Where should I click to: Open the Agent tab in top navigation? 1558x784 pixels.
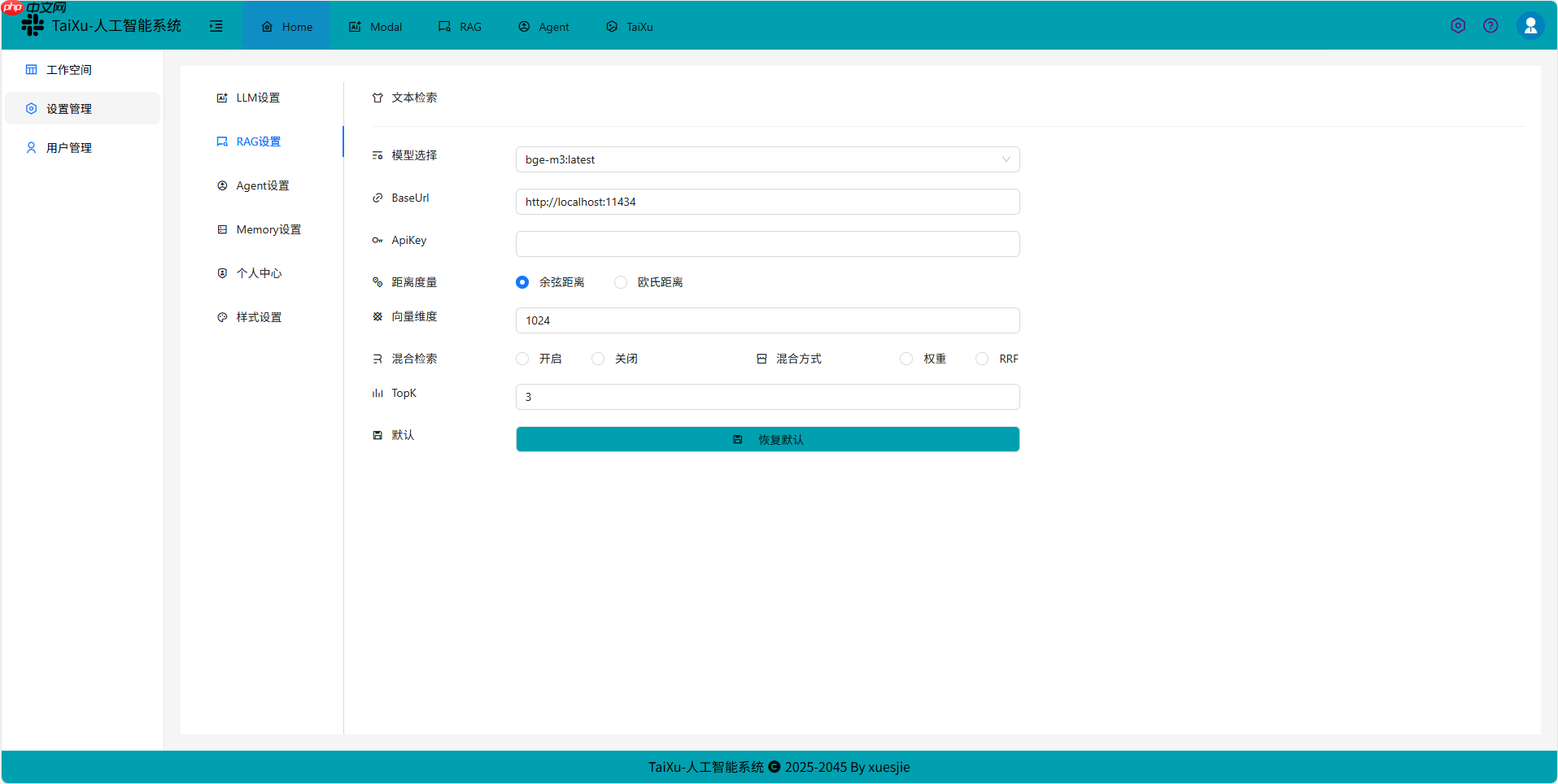[x=543, y=26]
